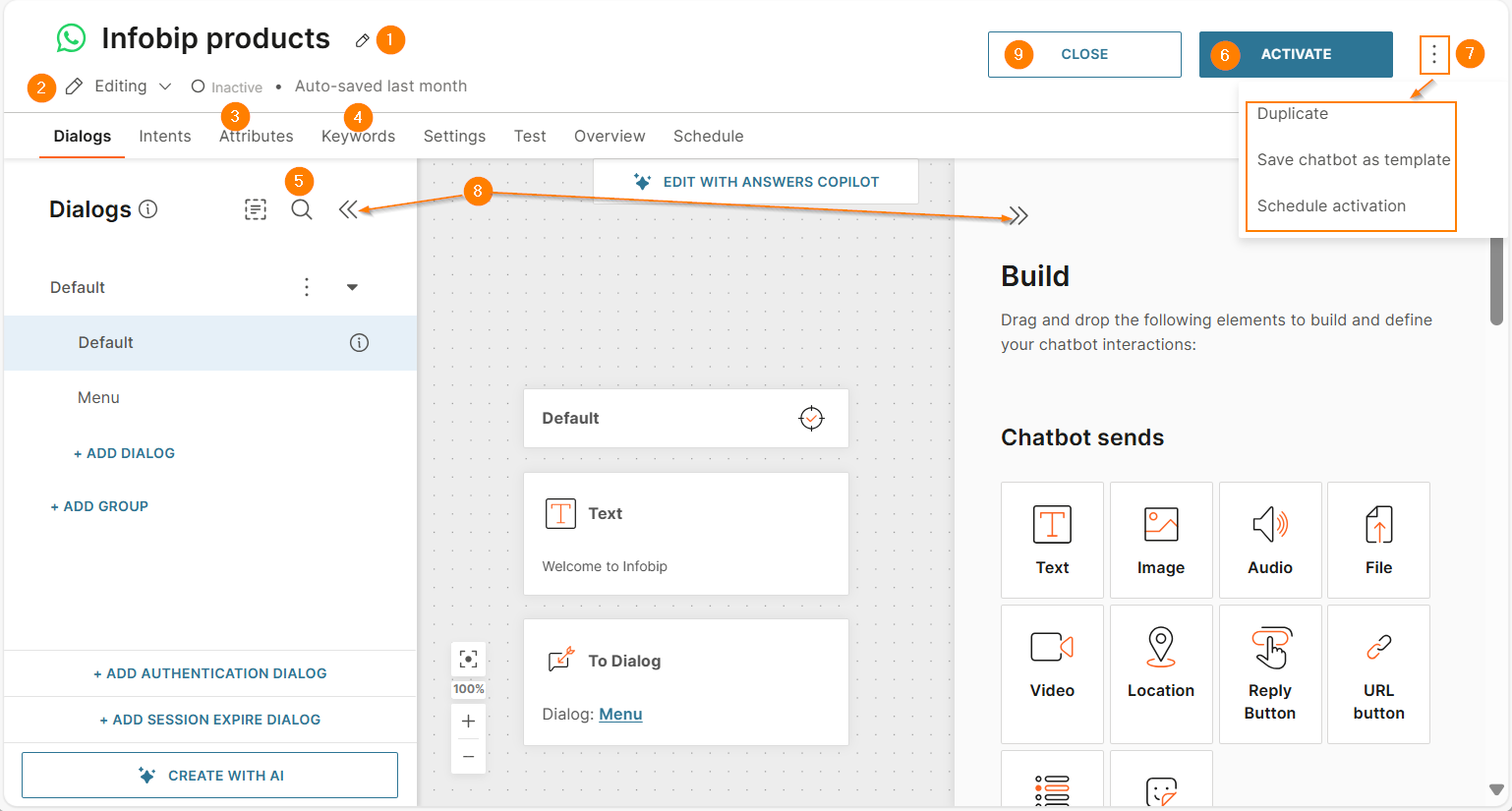Viewport: 1512px width, 811px height.
Task: Click the Welcome to Infobip message text
Action: pos(605,566)
